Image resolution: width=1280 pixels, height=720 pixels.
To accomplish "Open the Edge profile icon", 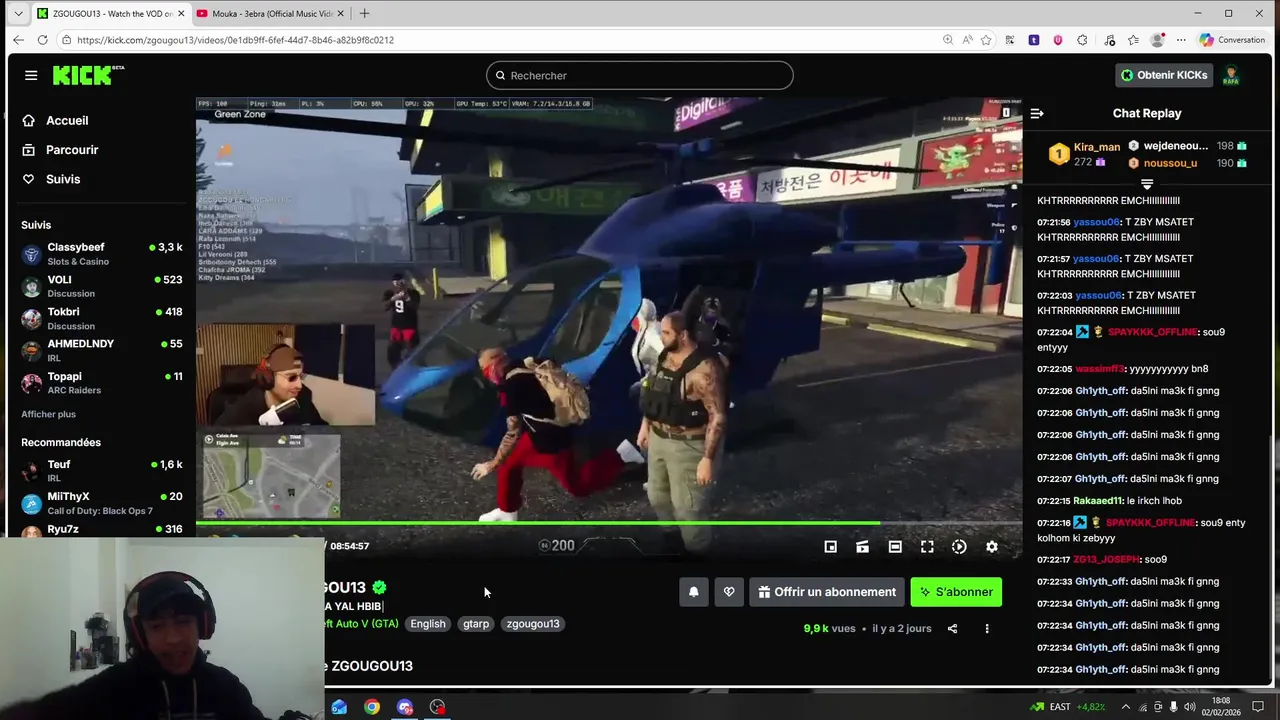I will 1157,40.
